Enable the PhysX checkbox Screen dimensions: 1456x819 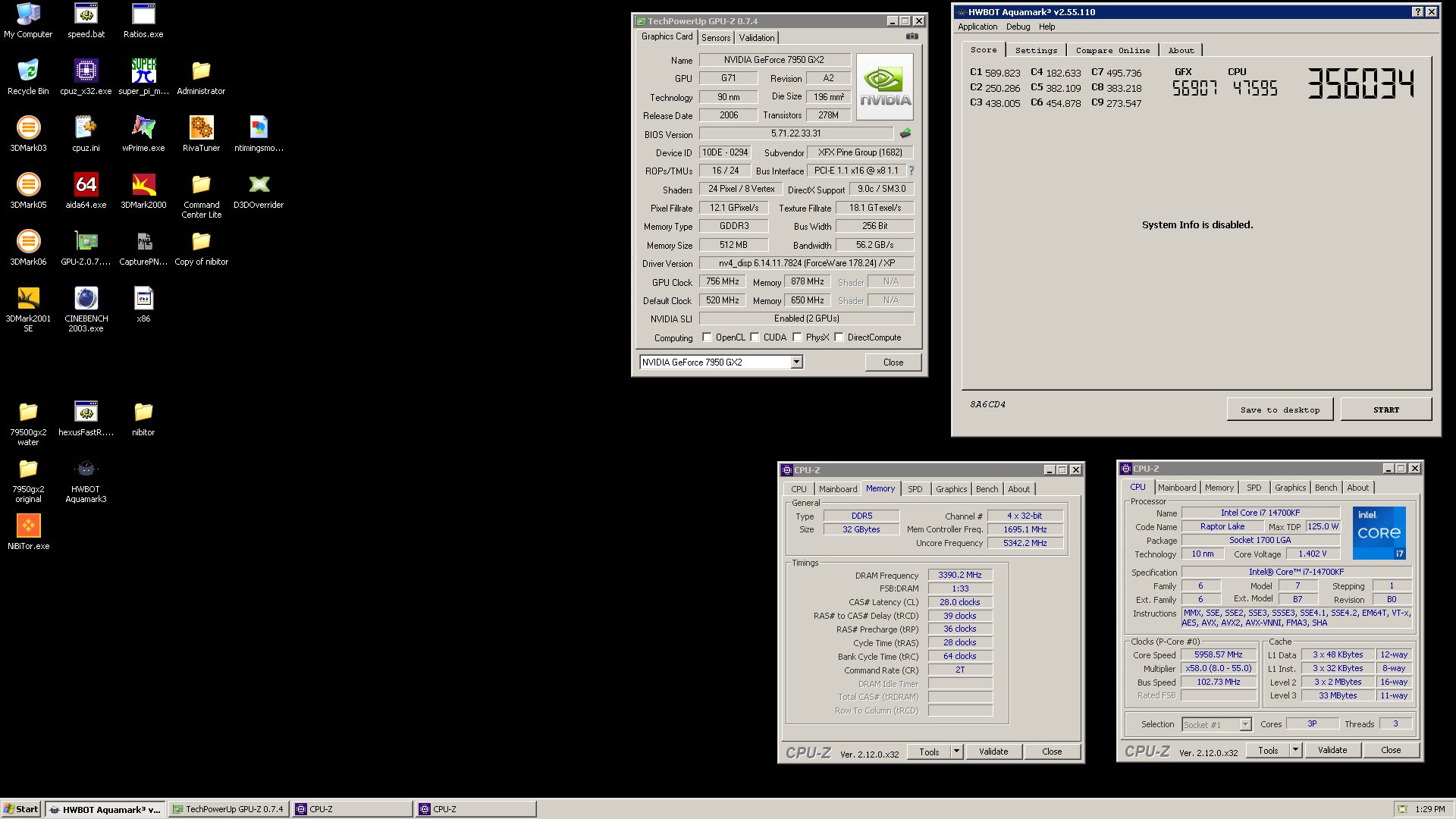[x=797, y=337]
